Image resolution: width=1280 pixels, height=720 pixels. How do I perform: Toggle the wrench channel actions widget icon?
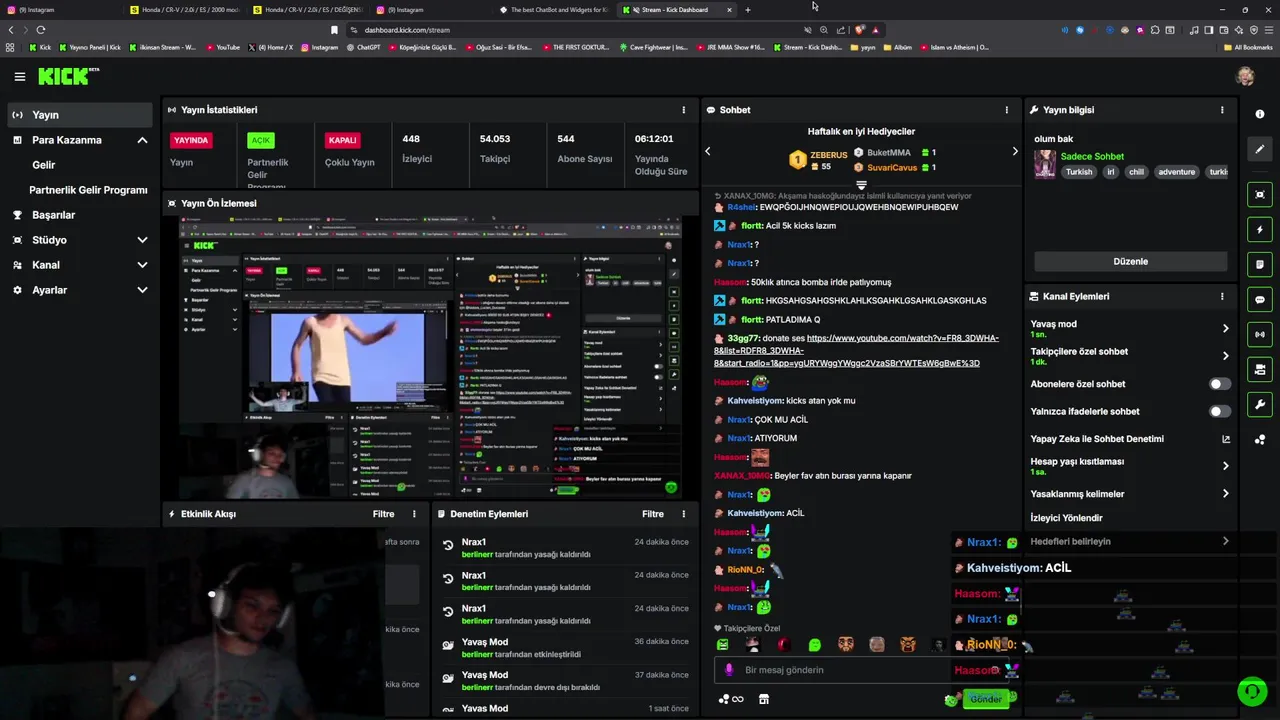click(x=1260, y=404)
